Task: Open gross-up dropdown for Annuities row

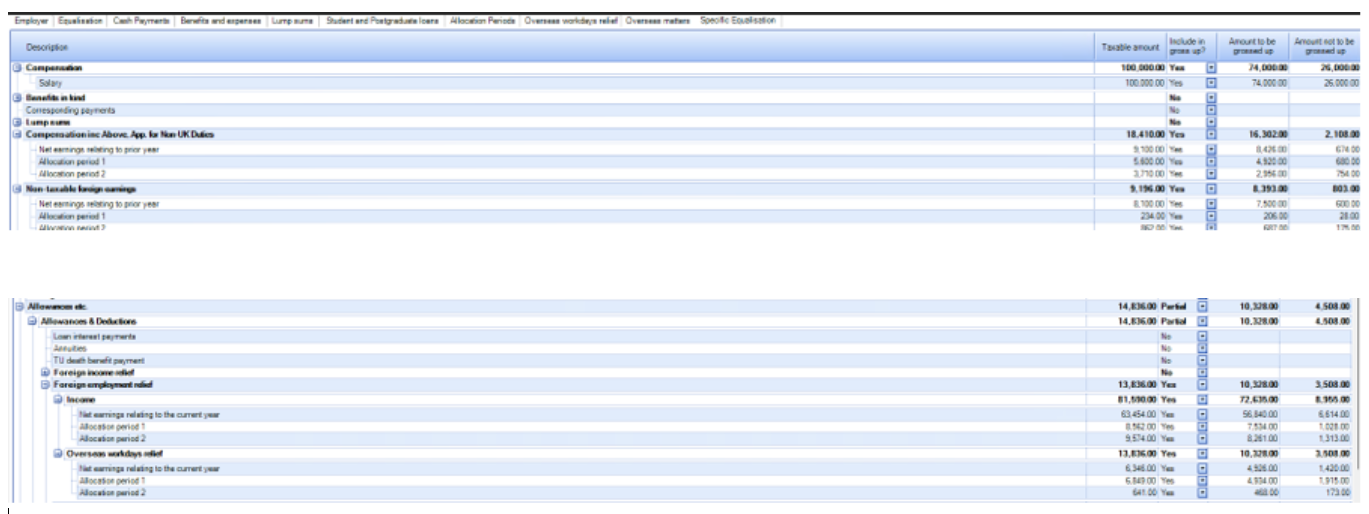Action: pos(1203,348)
